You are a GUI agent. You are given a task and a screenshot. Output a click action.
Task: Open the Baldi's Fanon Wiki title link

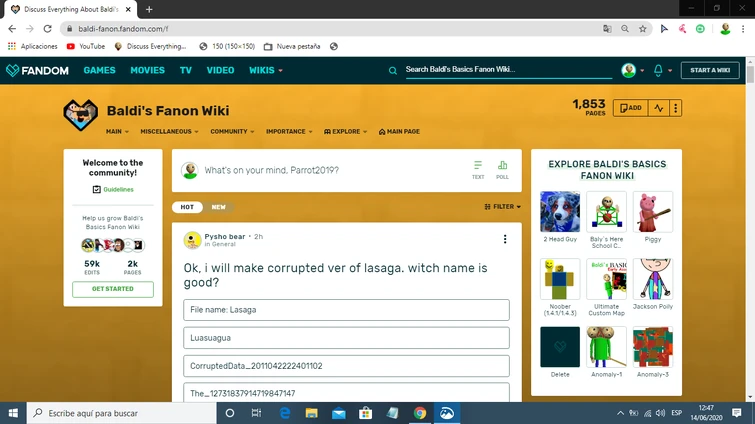click(x=168, y=111)
